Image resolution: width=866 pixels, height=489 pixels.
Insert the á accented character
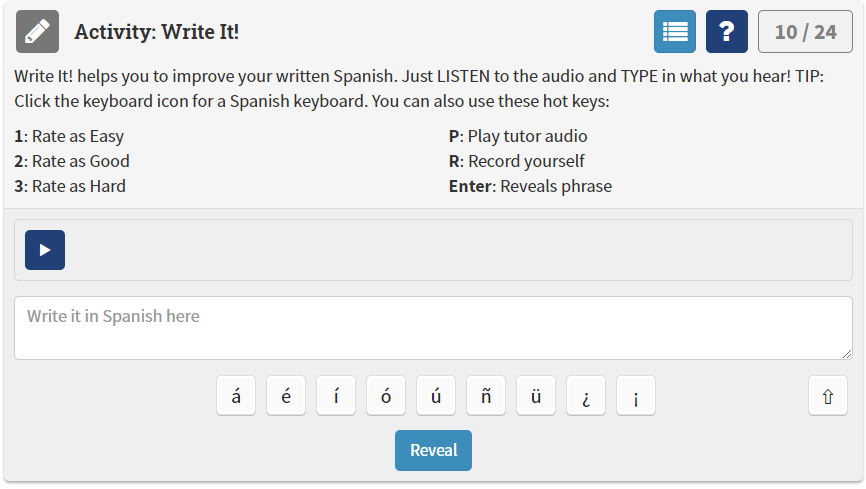click(x=236, y=396)
